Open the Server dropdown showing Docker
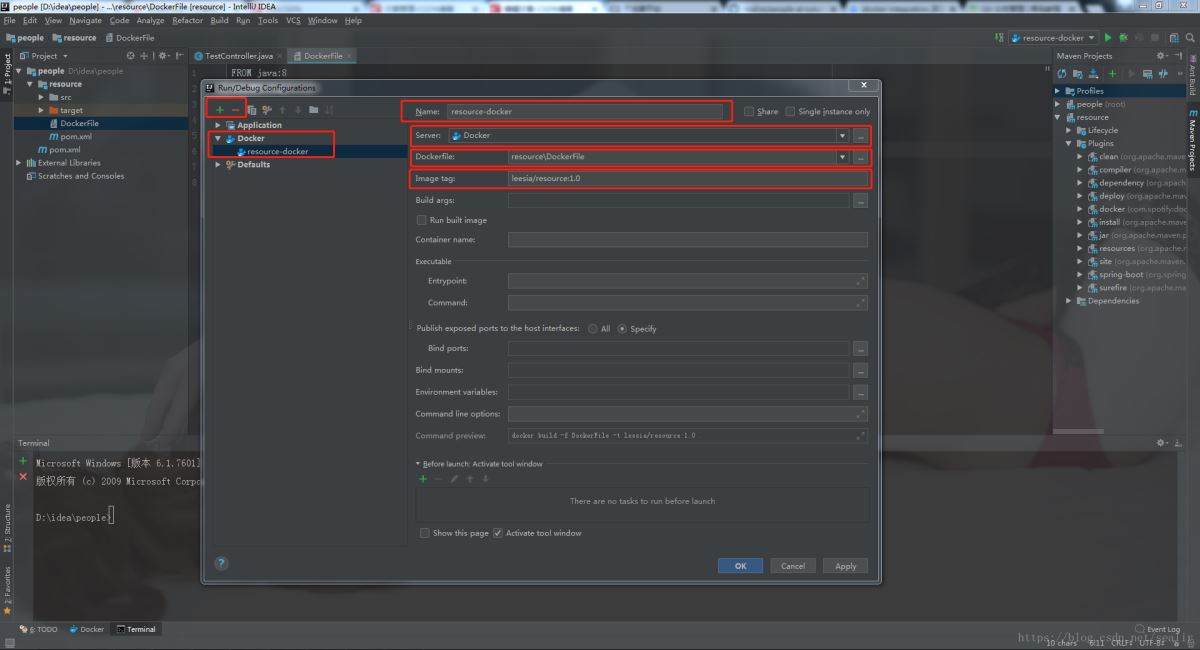Image resolution: width=1200 pixels, height=650 pixels. 842,136
